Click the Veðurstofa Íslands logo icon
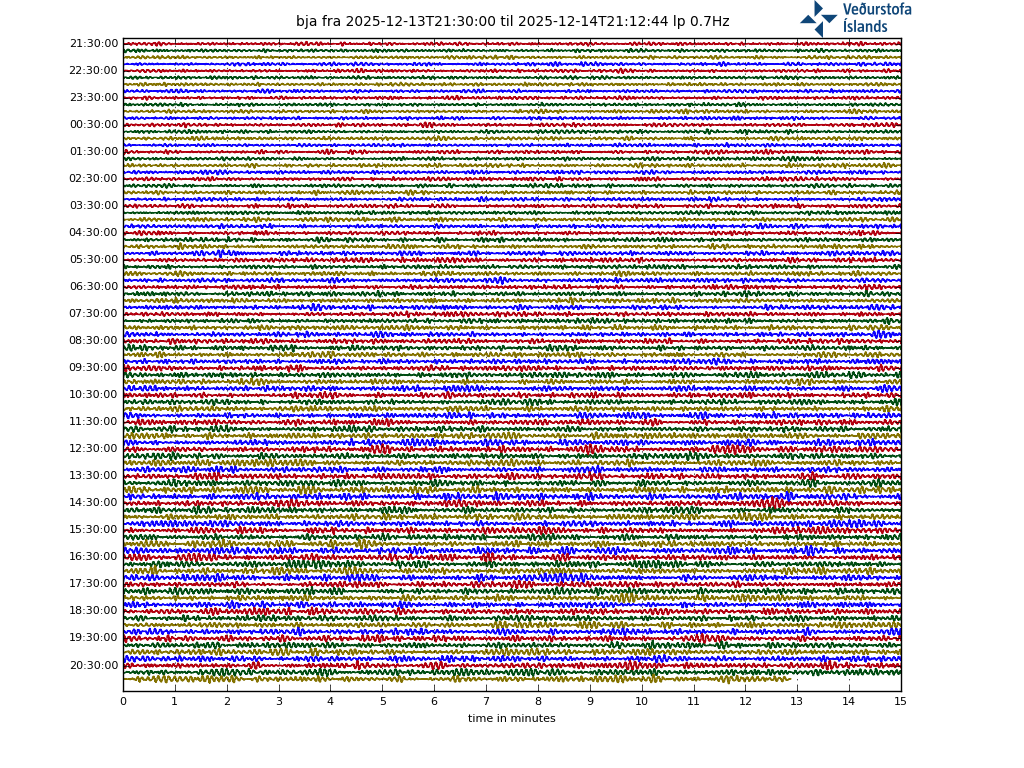The width and height of the screenshot is (1024, 768). [x=818, y=19]
